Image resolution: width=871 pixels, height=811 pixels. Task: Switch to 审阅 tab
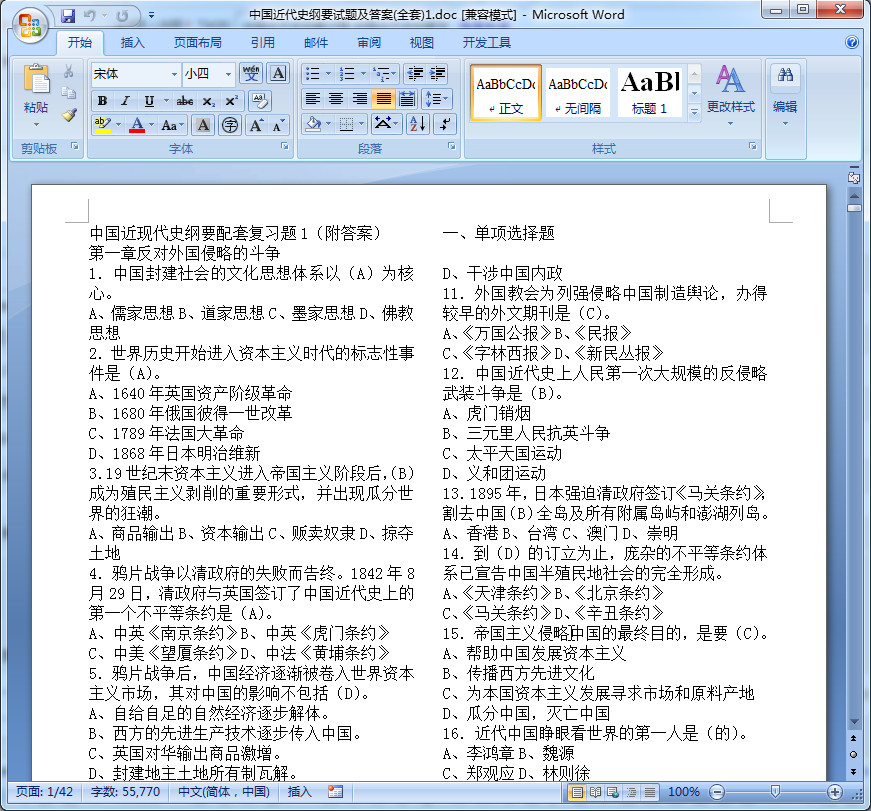[369, 43]
